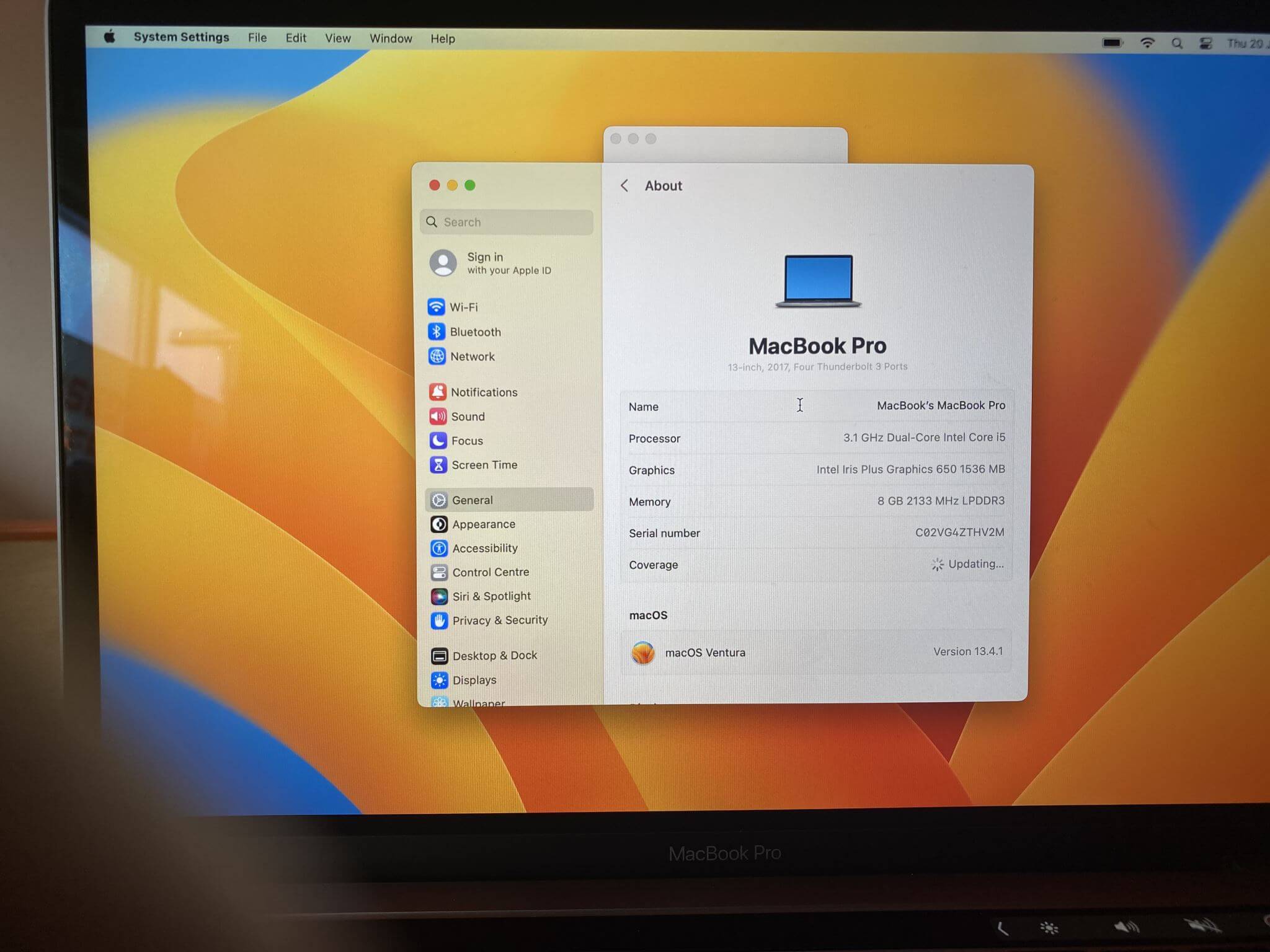
Task: Open the Sound speaker icon
Action: point(438,416)
